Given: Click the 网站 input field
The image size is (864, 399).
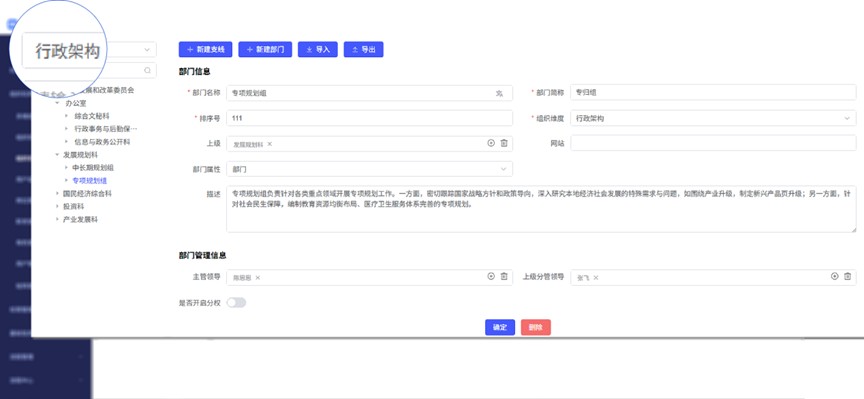Looking at the screenshot, I should click(x=713, y=143).
